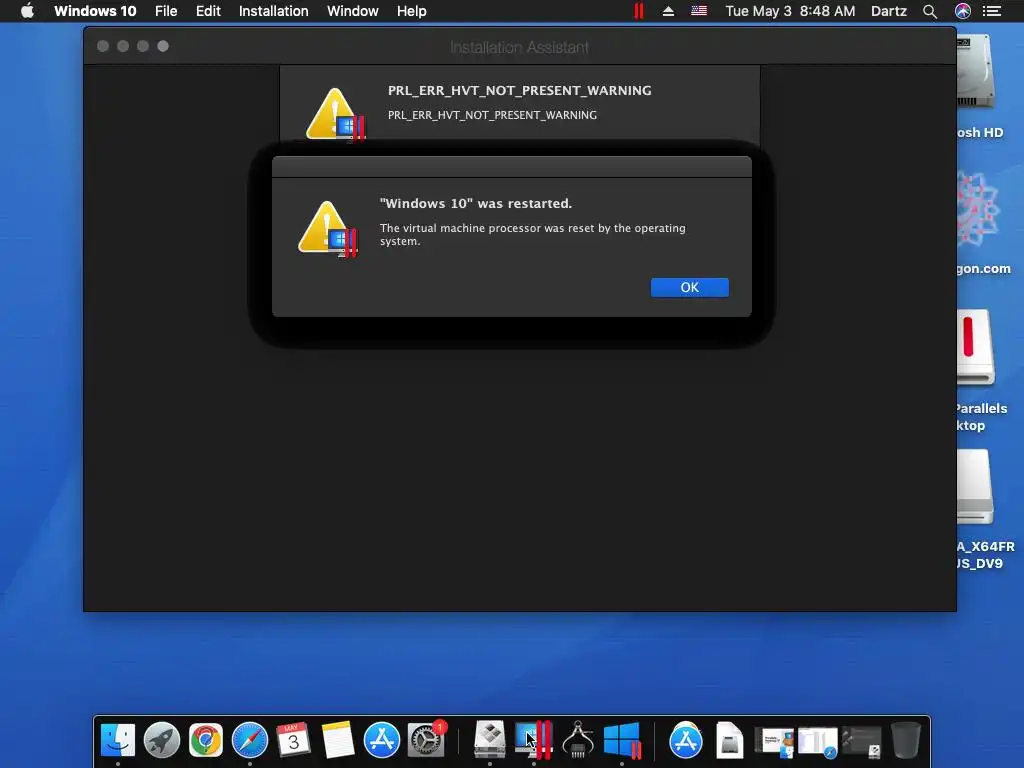Open the Trash in the Dock
Viewport: 1024px width, 768px height.
(x=906, y=740)
